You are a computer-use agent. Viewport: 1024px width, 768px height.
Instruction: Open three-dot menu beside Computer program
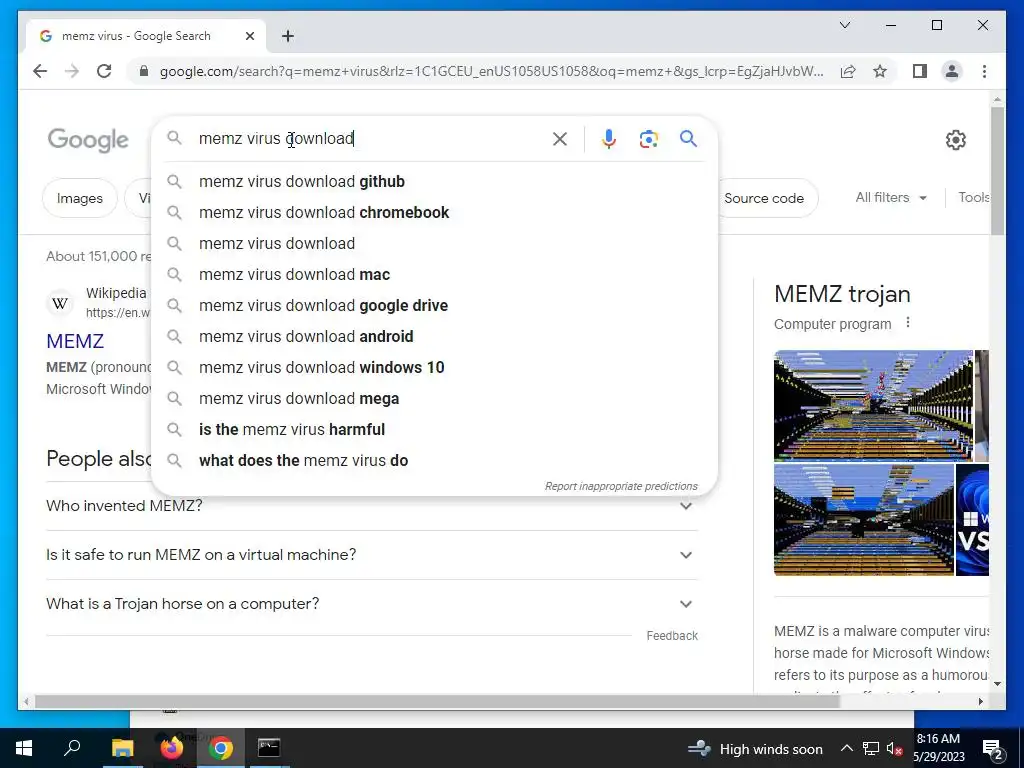(908, 323)
